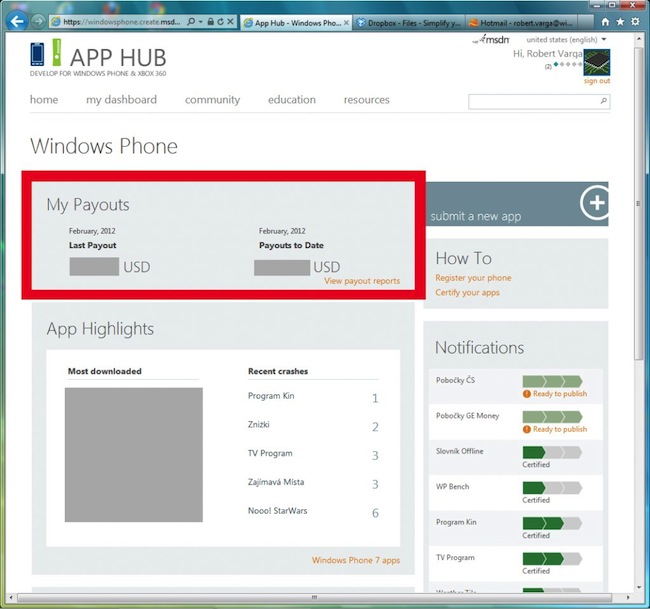
Task: Click Robert Varga's profile avatar
Action: (x=597, y=62)
